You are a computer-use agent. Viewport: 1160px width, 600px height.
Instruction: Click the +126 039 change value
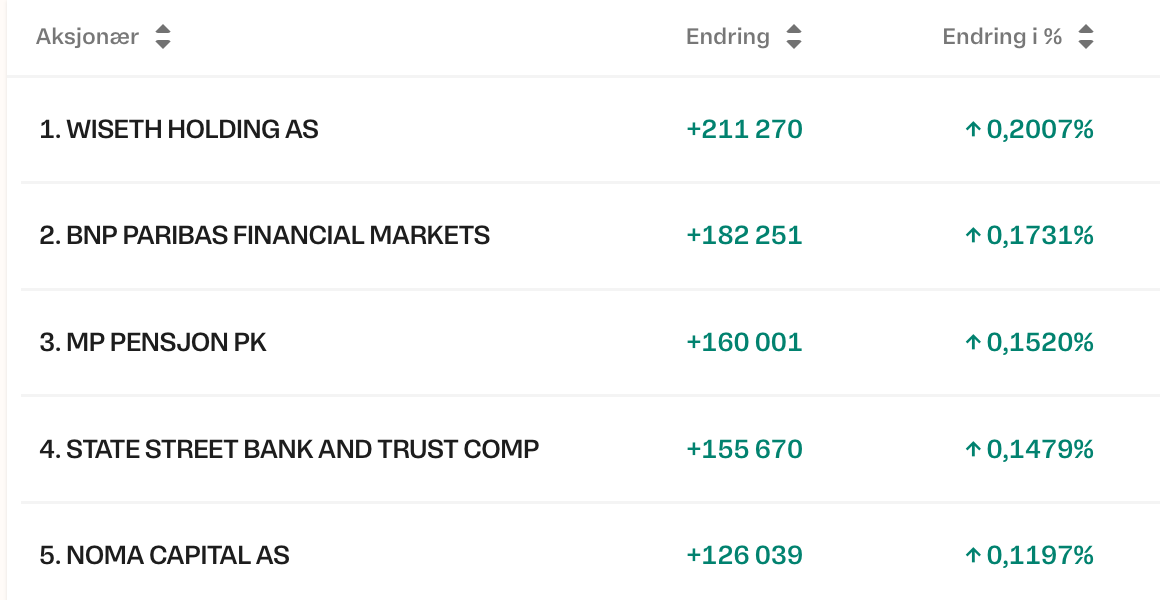click(744, 556)
